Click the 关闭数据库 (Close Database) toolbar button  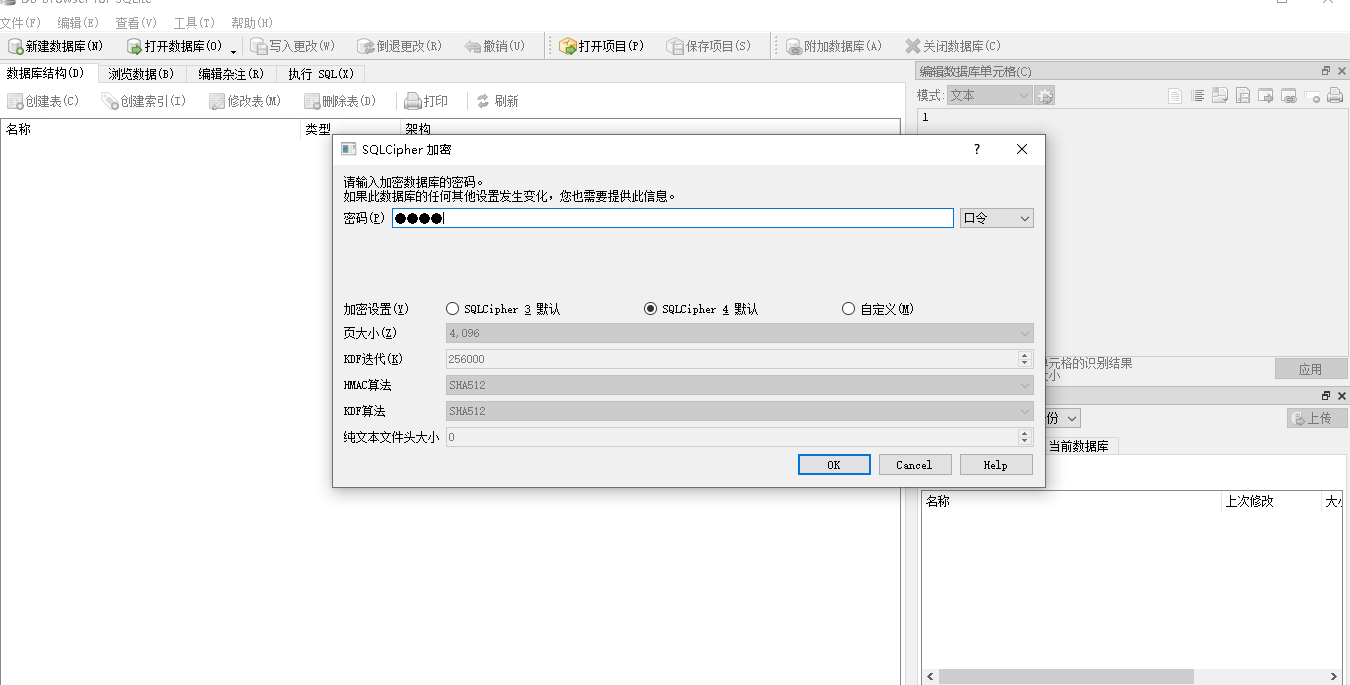(x=953, y=46)
